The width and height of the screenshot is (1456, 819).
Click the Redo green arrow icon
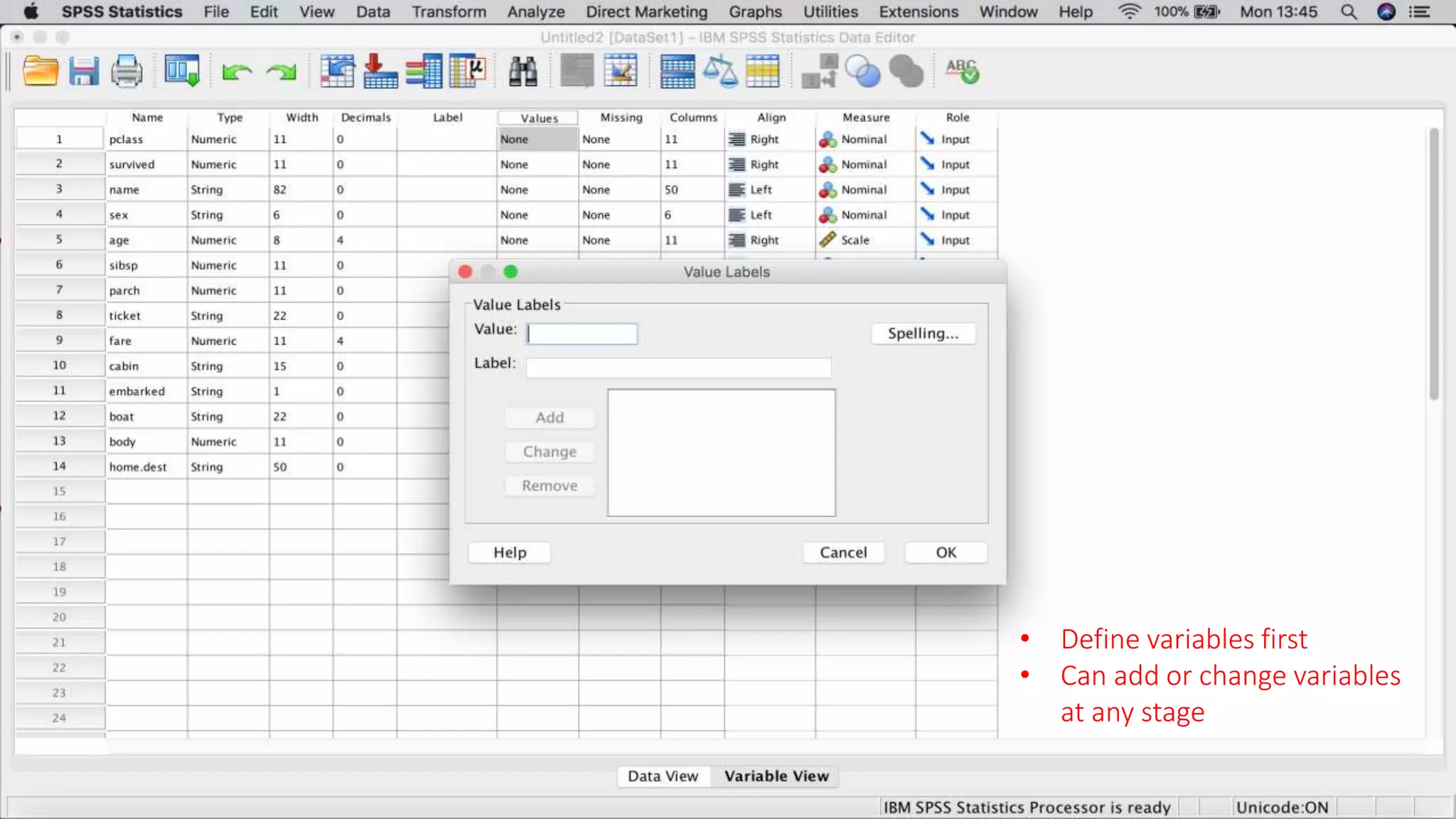(x=282, y=72)
